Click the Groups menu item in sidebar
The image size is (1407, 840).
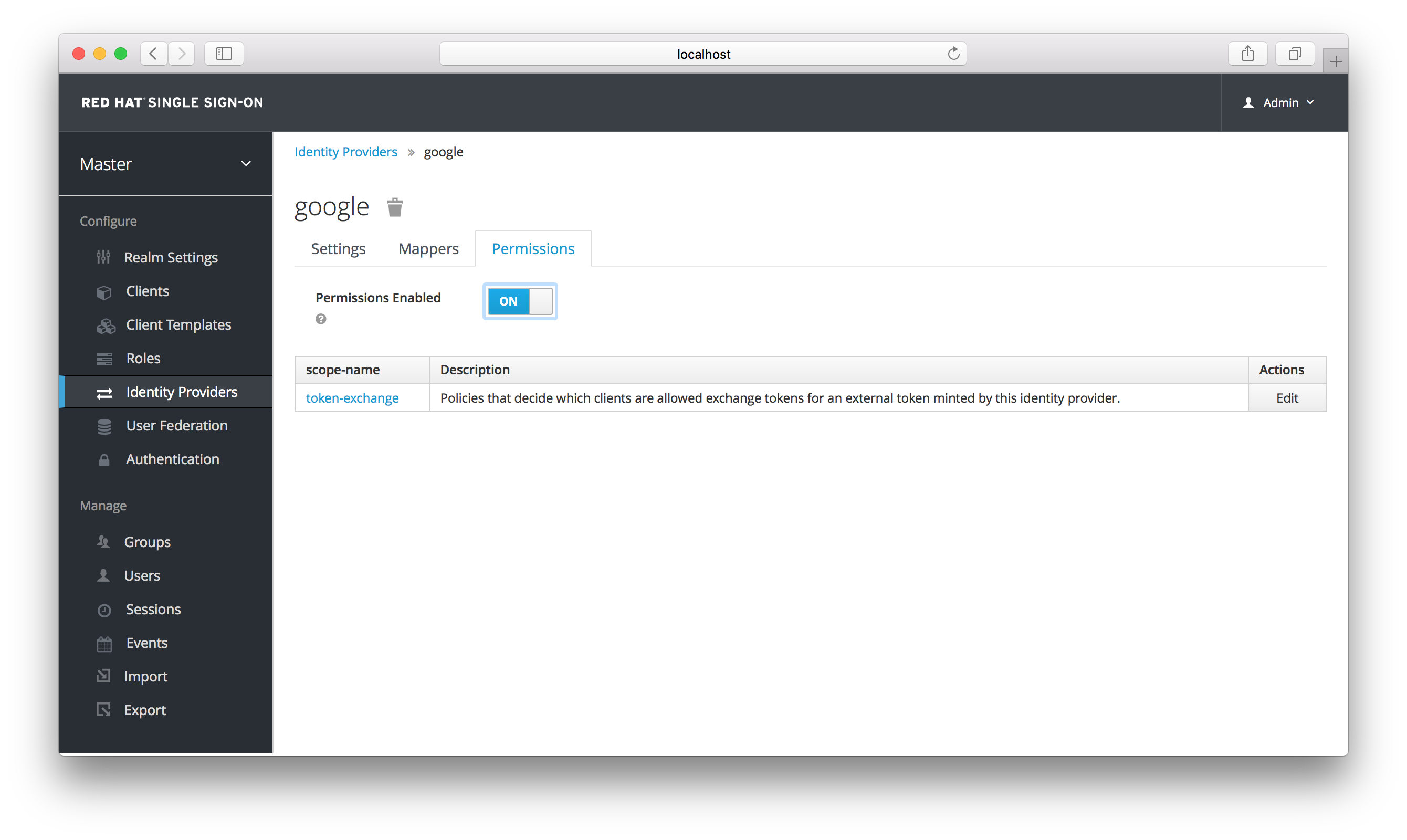pos(148,542)
